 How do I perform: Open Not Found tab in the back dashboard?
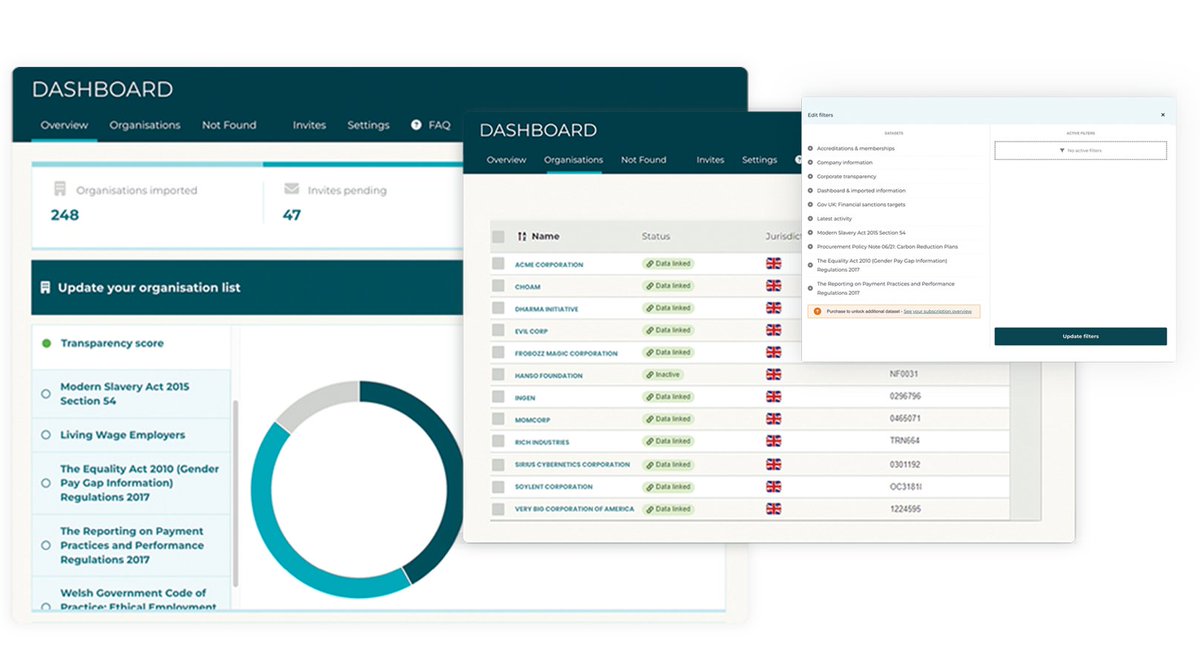coord(229,125)
